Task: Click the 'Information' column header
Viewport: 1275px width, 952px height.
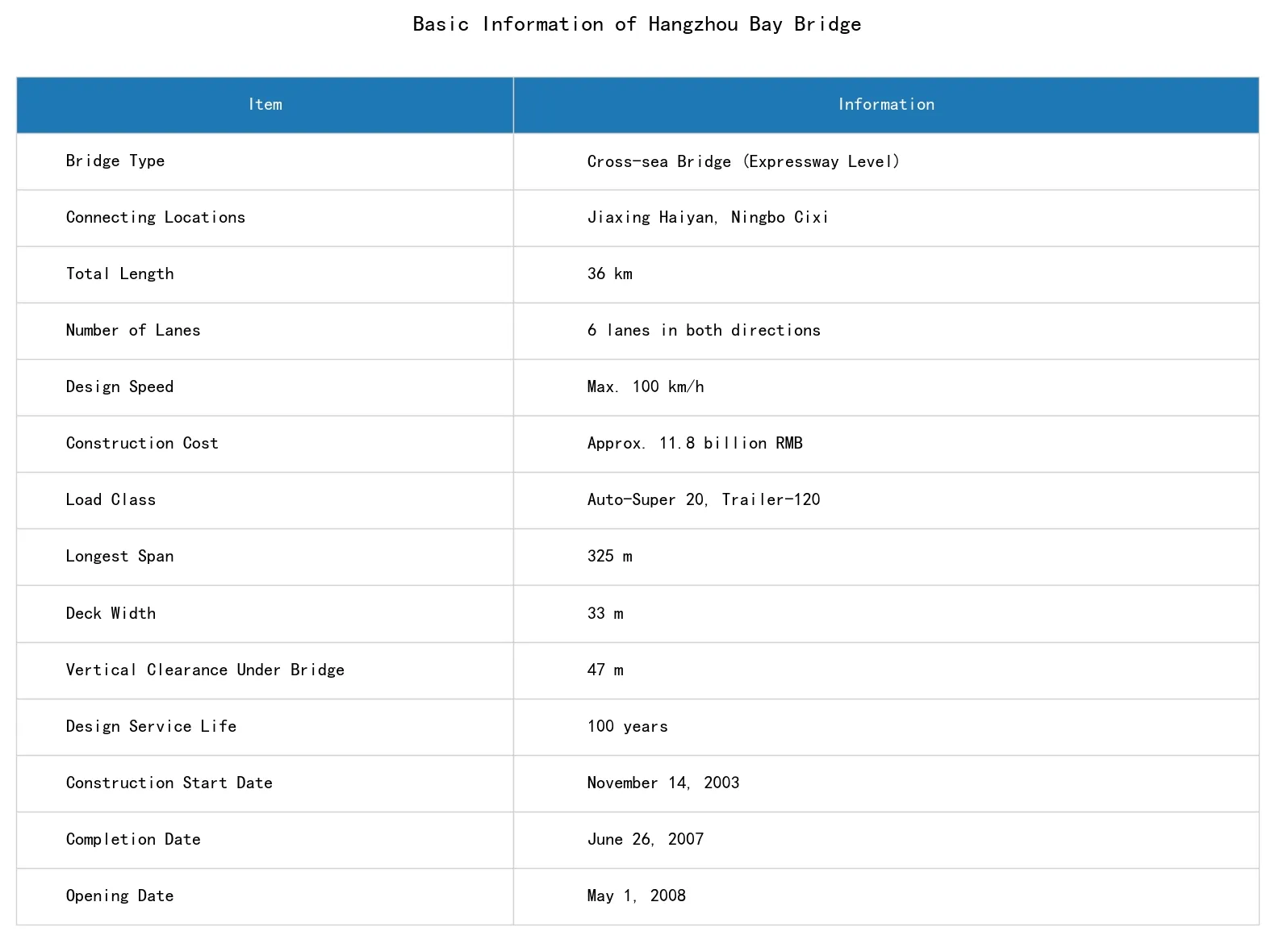Action: tap(886, 105)
